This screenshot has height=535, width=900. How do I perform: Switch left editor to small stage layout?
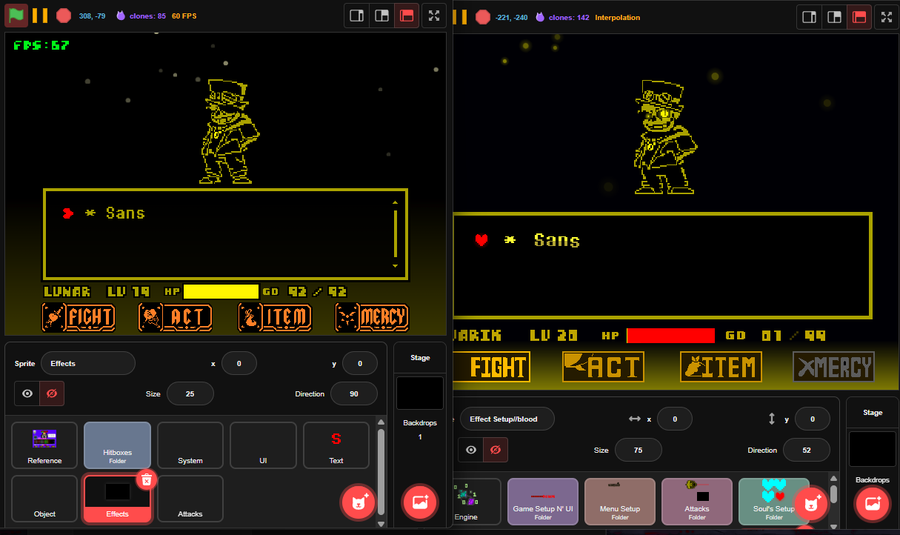coord(356,15)
